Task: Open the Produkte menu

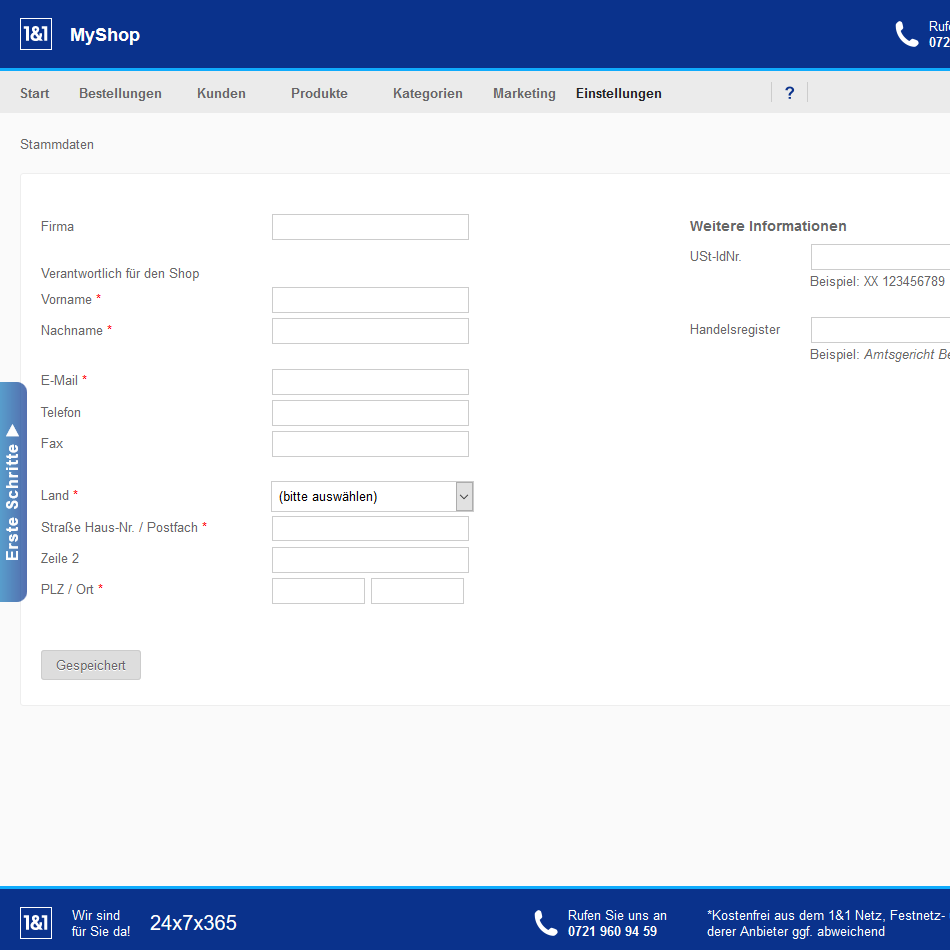Action: pyautogui.click(x=319, y=93)
